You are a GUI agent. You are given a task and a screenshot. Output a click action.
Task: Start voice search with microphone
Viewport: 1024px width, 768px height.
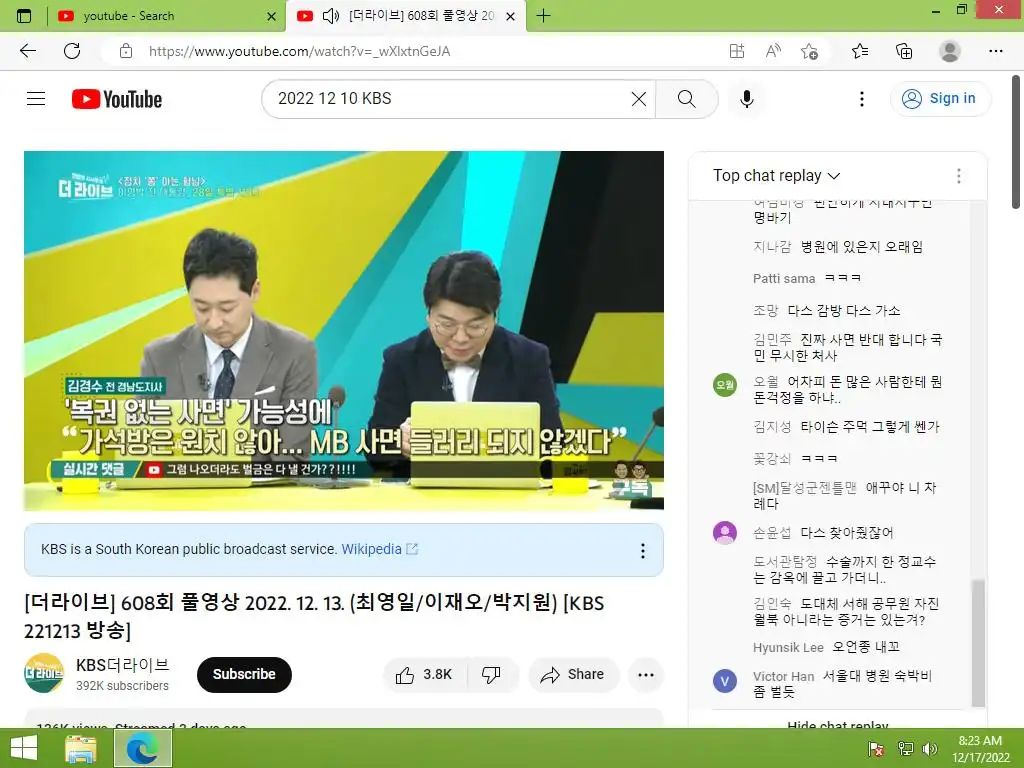point(747,99)
